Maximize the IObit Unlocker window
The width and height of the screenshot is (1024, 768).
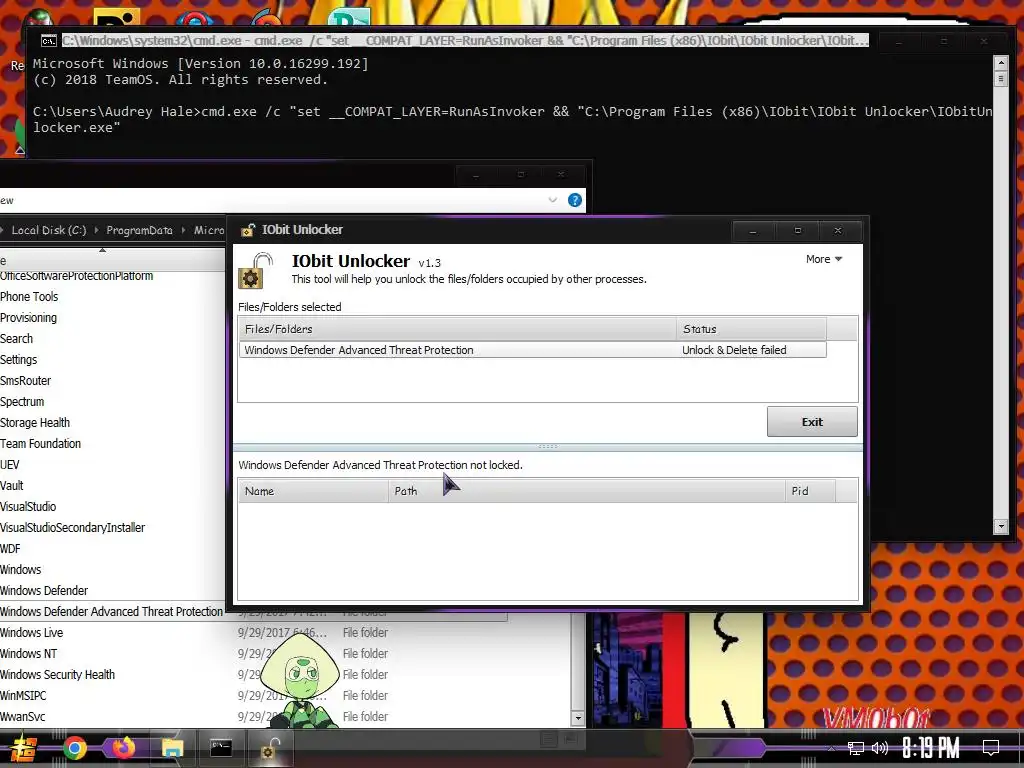pyautogui.click(x=797, y=231)
